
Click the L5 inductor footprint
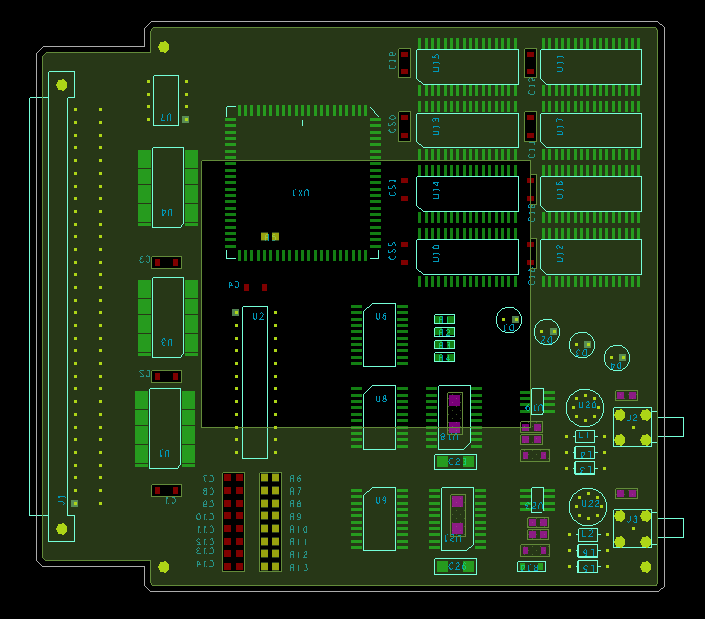(x=588, y=568)
